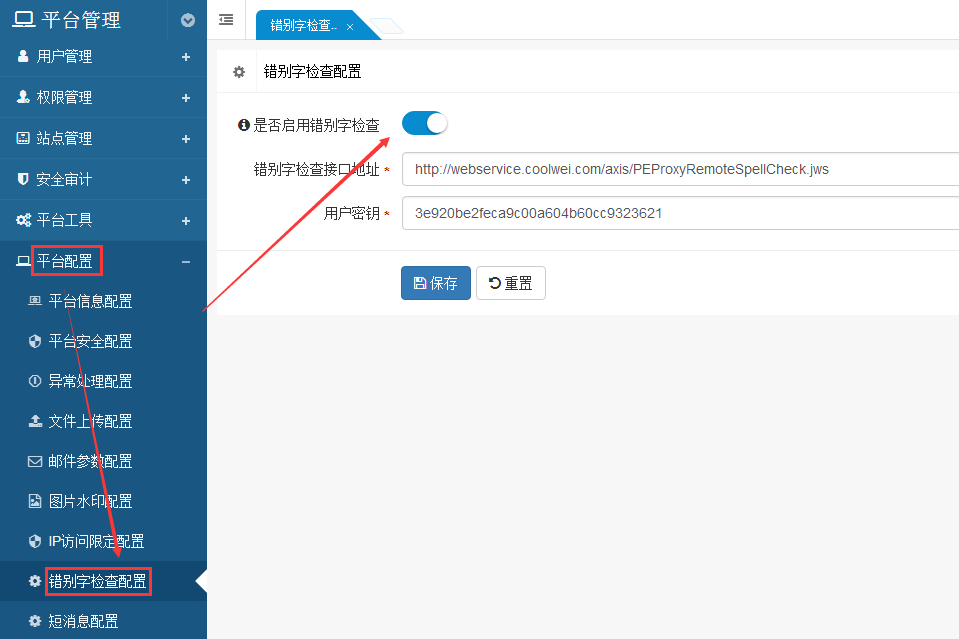Open the 平台管理 dropdown arrow
Viewport: 959px width, 639px height.
[188, 20]
